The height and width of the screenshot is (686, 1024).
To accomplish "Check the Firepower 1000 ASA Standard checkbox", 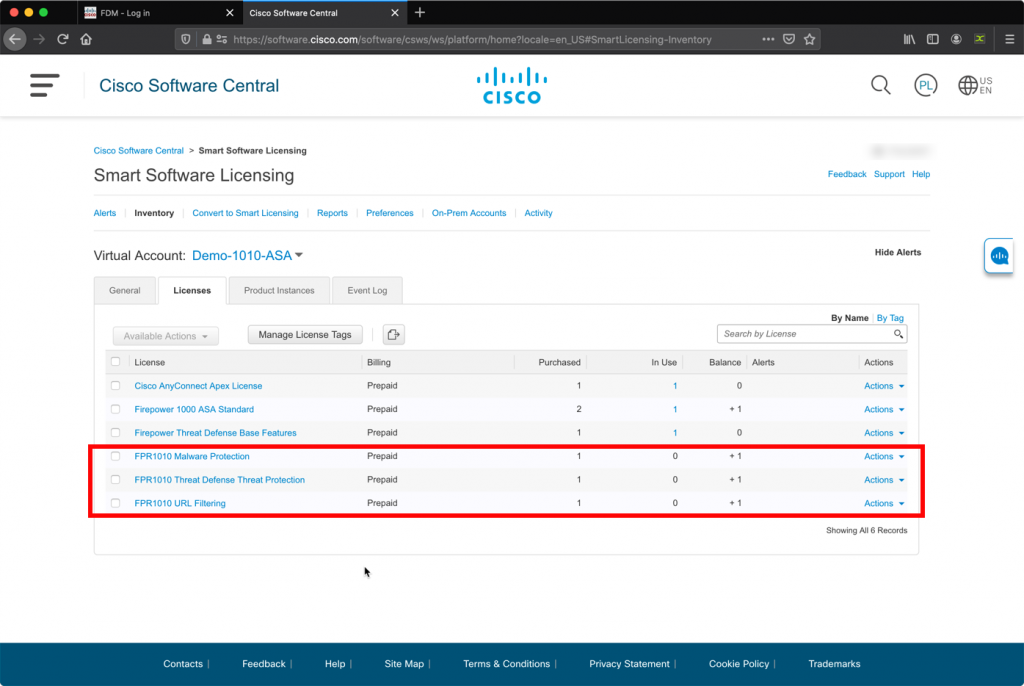I will (x=115, y=409).
